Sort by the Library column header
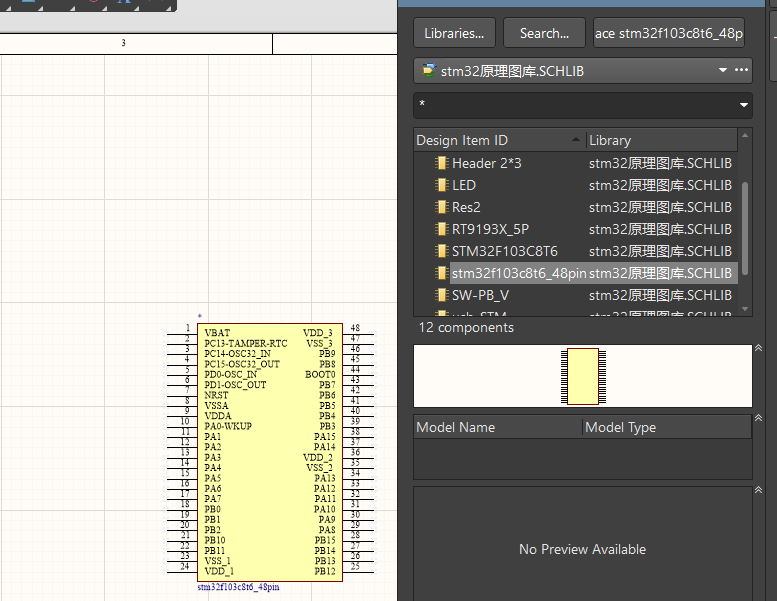The height and width of the screenshot is (601, 777). tap(662, 140)
